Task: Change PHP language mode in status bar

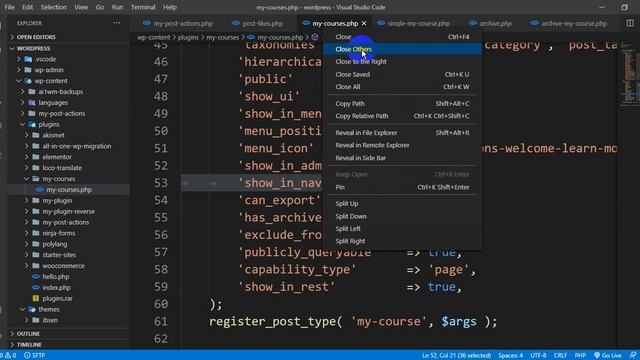Action: click(580, 355)
